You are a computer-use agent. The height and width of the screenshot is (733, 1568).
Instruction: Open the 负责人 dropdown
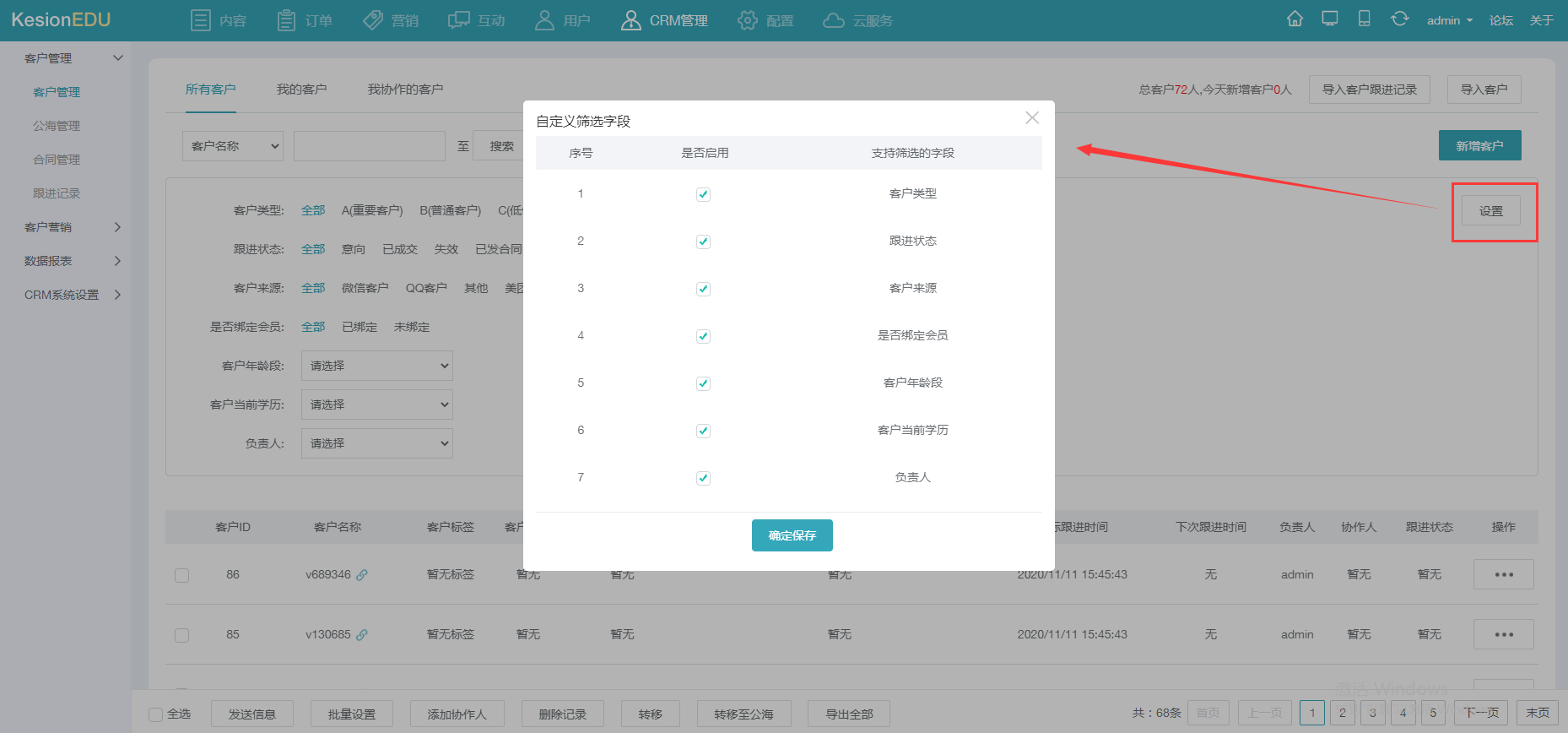click(377, 443)
